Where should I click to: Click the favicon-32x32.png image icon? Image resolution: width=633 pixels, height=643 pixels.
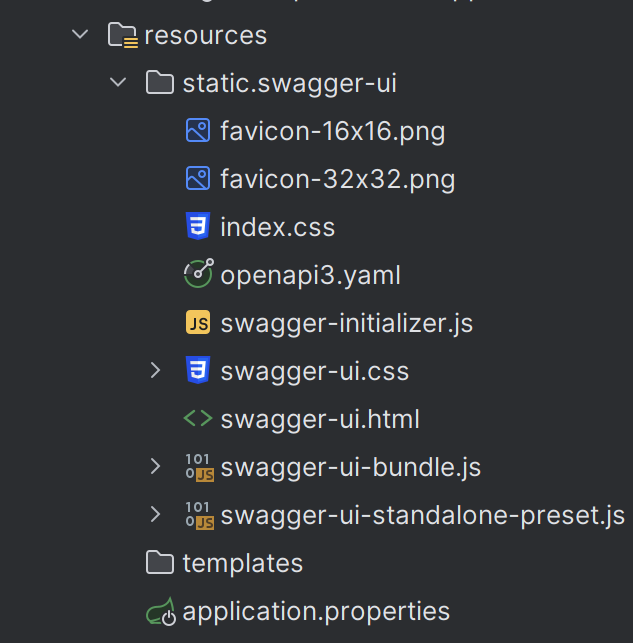pos(198,178)
